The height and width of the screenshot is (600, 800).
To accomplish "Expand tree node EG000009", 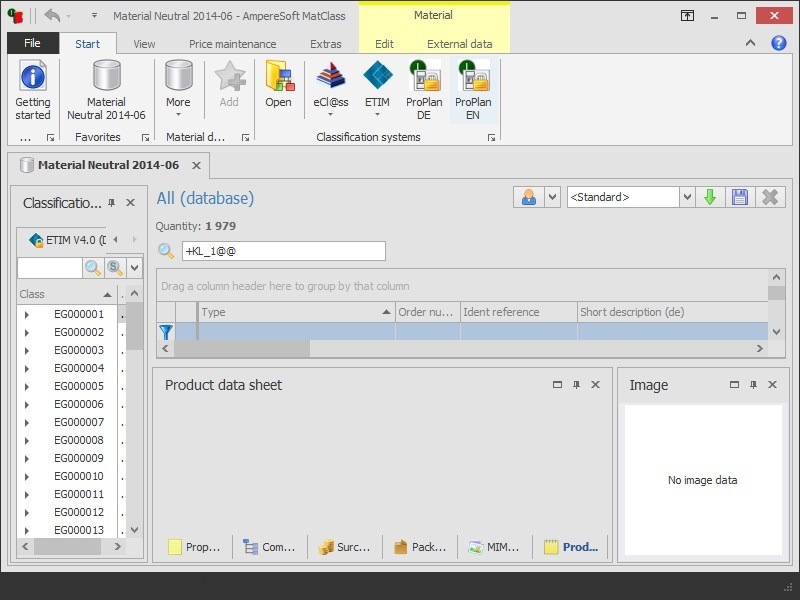I will (27, 459).
